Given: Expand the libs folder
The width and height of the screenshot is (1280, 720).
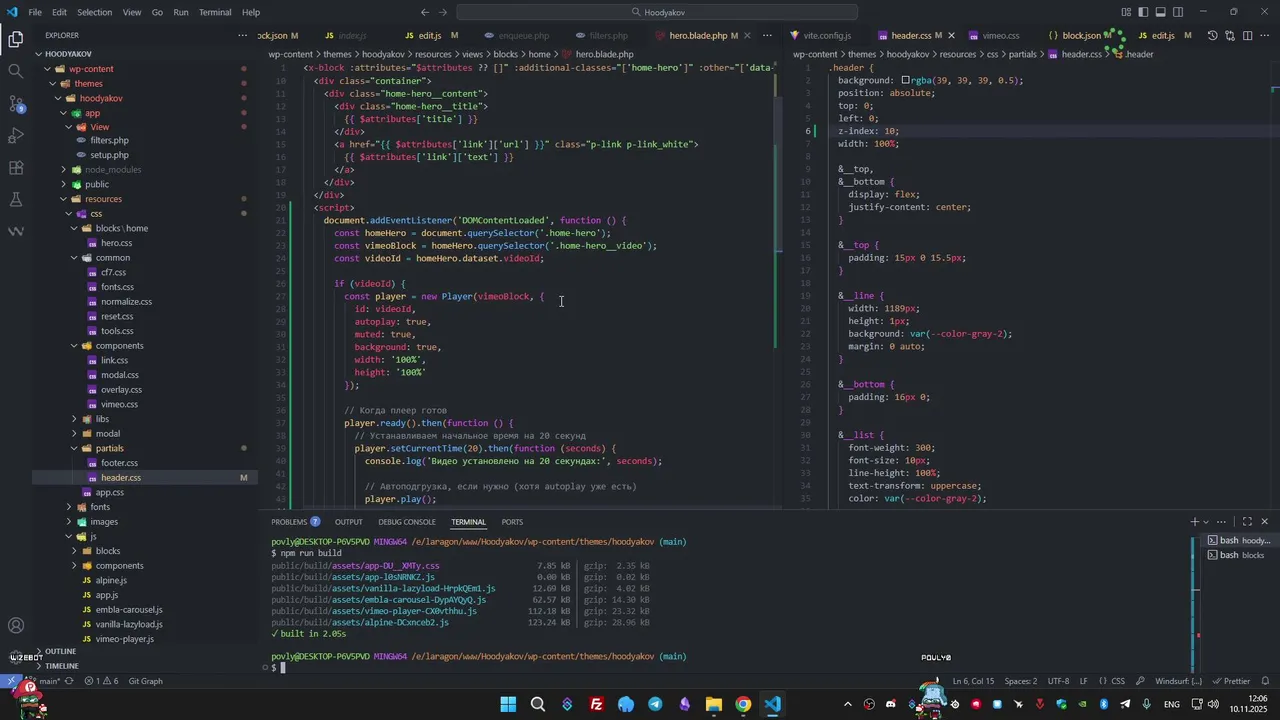Looking at the screenshot, I should click(102, 419).
